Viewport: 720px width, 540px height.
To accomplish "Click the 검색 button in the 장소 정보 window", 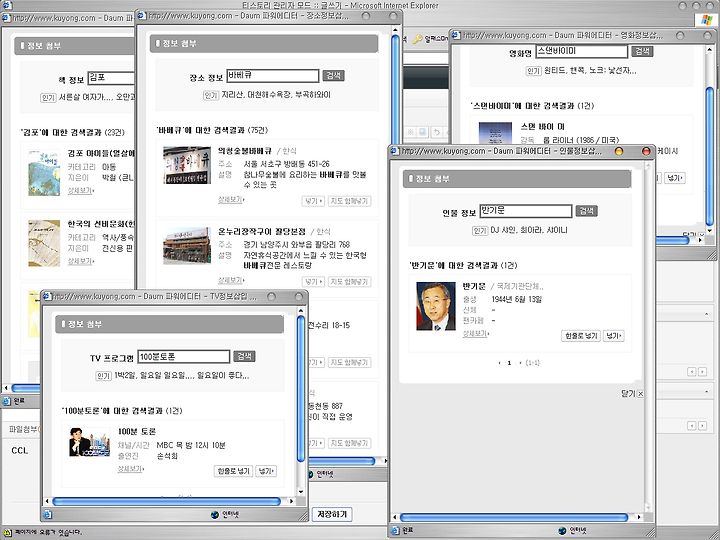I will 333,76.
